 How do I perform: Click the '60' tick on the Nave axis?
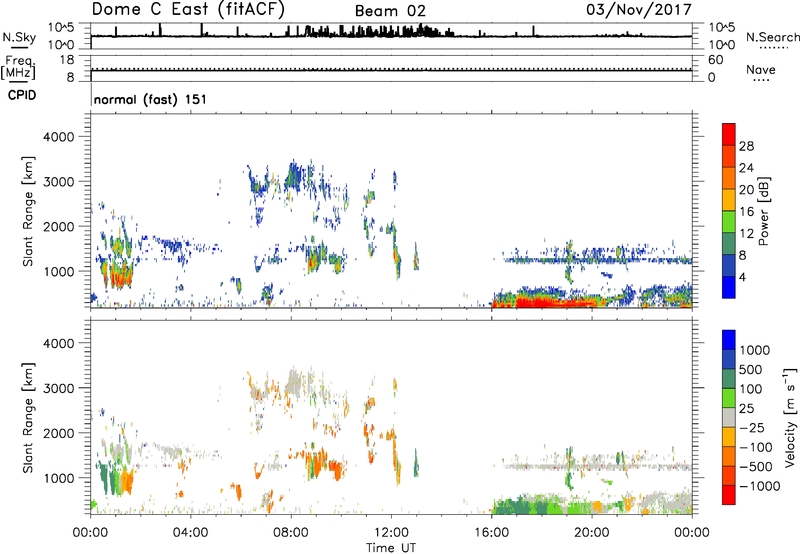(x=715, y=60)
